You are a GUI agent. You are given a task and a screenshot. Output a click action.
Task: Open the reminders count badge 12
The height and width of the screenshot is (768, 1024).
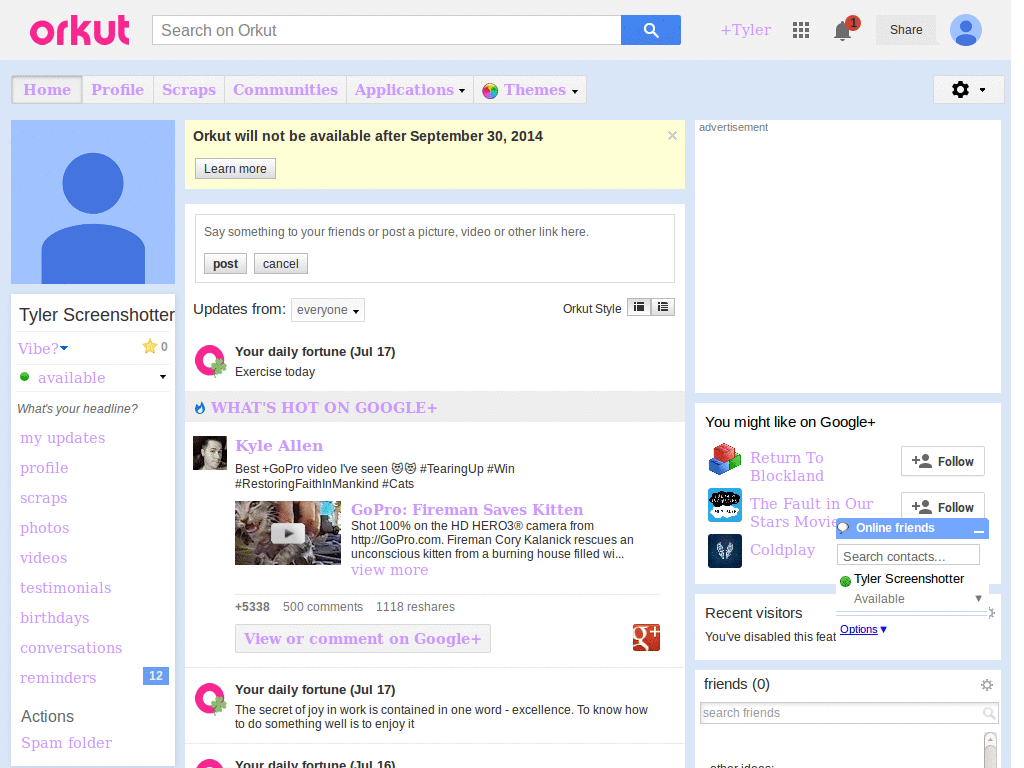pos(155,676)
